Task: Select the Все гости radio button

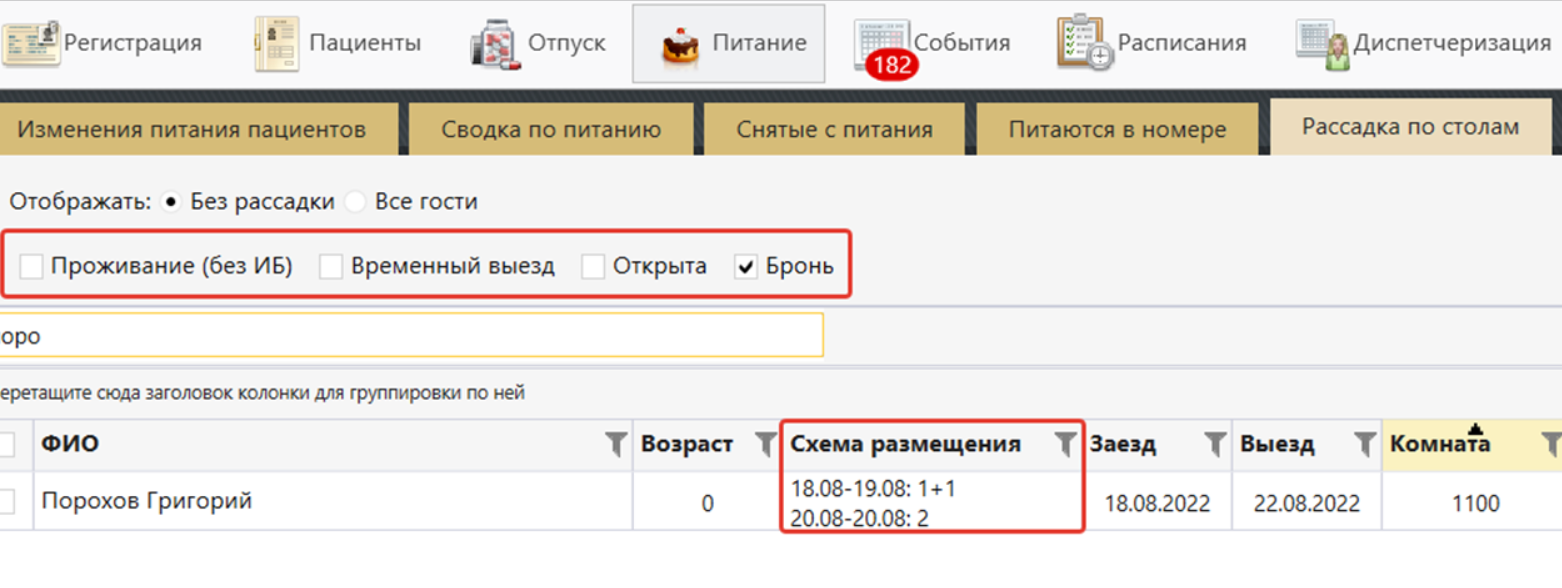Action: [355, 202]
